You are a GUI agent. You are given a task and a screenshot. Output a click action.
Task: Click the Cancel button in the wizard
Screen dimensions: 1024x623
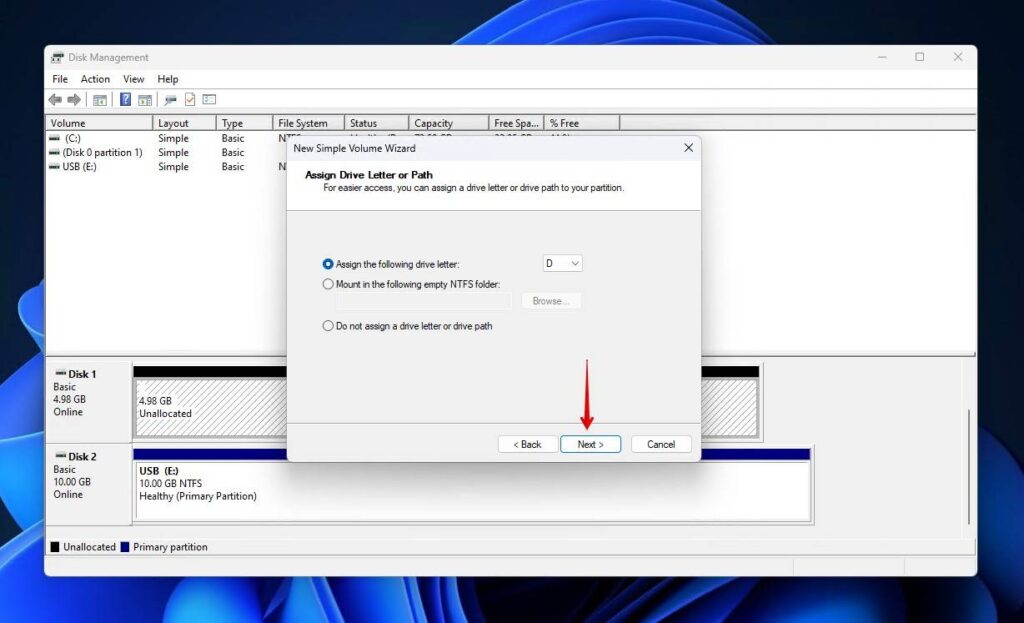(x=661, y=443)
